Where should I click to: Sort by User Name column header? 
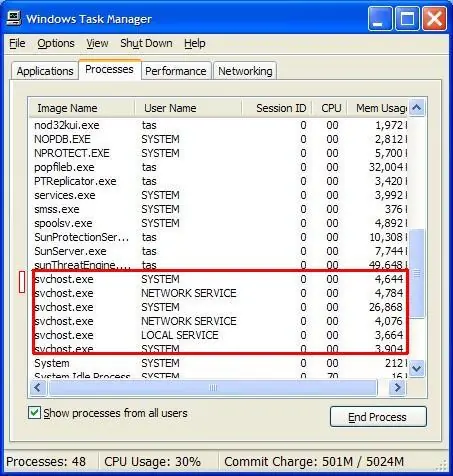tap(188, 108)
